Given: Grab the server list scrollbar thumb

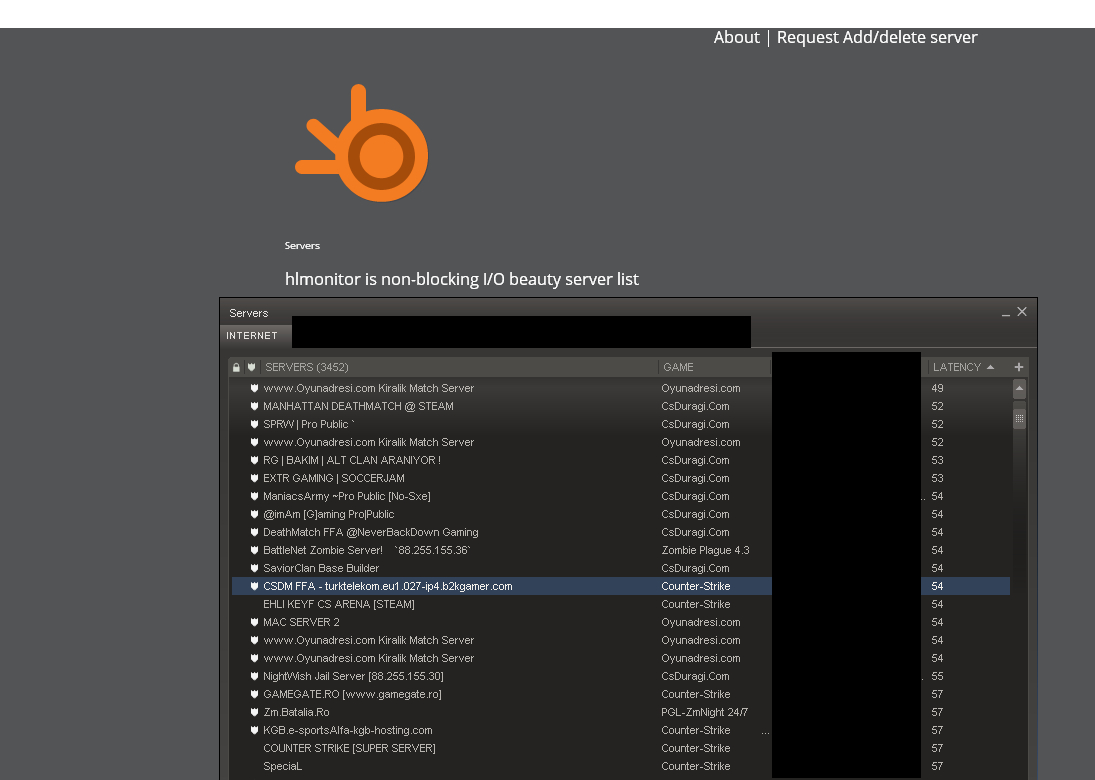Looking at the screenshot, I should (x=1020, y=418).
